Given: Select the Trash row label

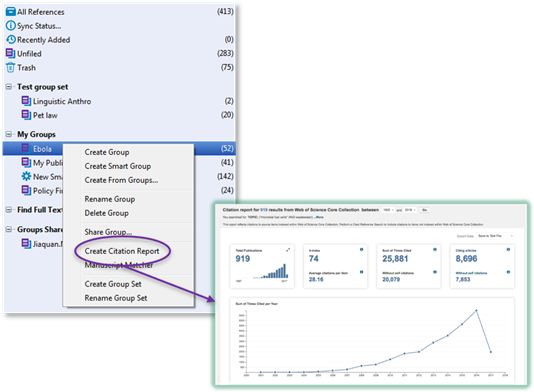Looking at the screenshot, I should coord(26,68).
